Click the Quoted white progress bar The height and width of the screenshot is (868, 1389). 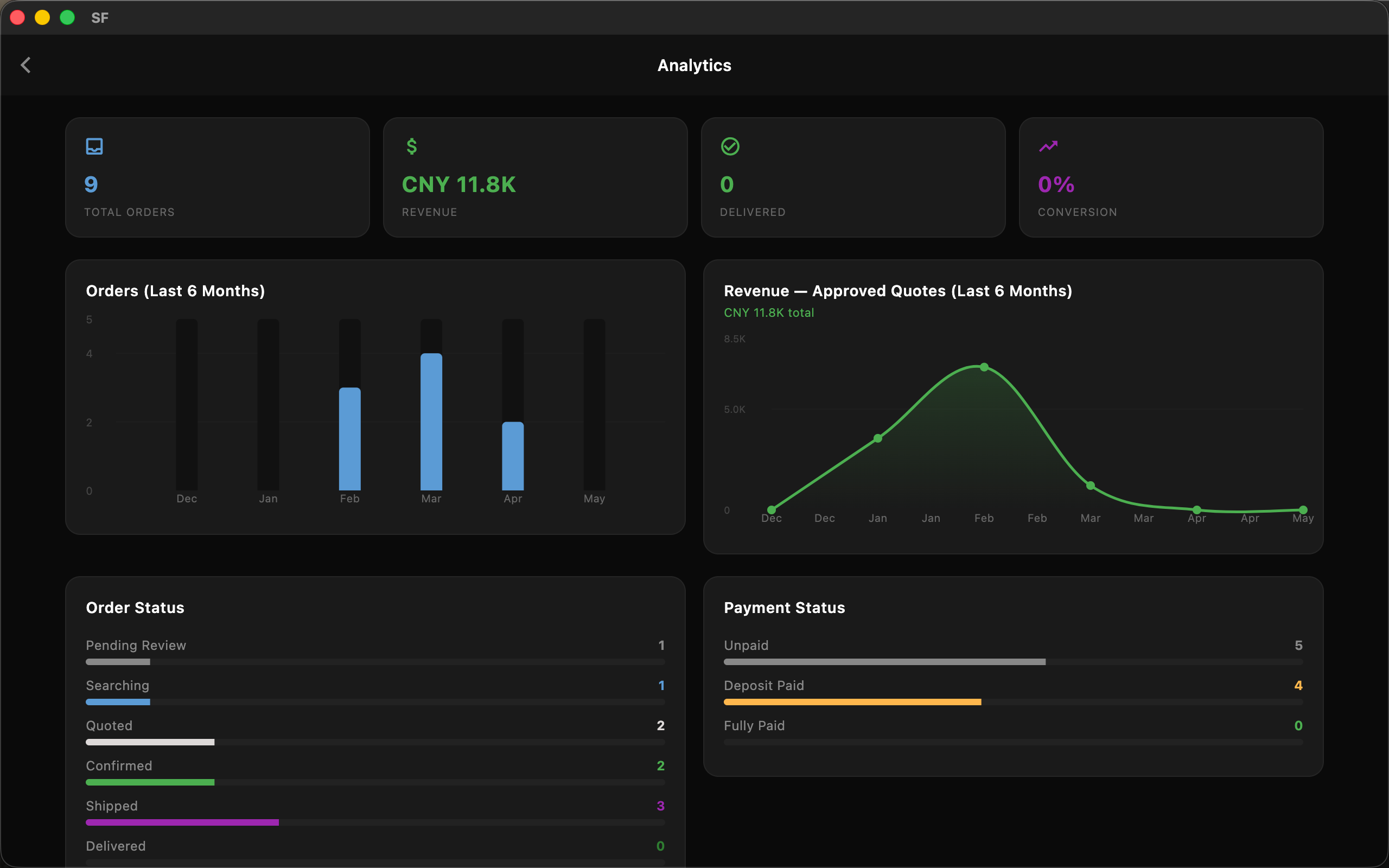click(375, 742)
